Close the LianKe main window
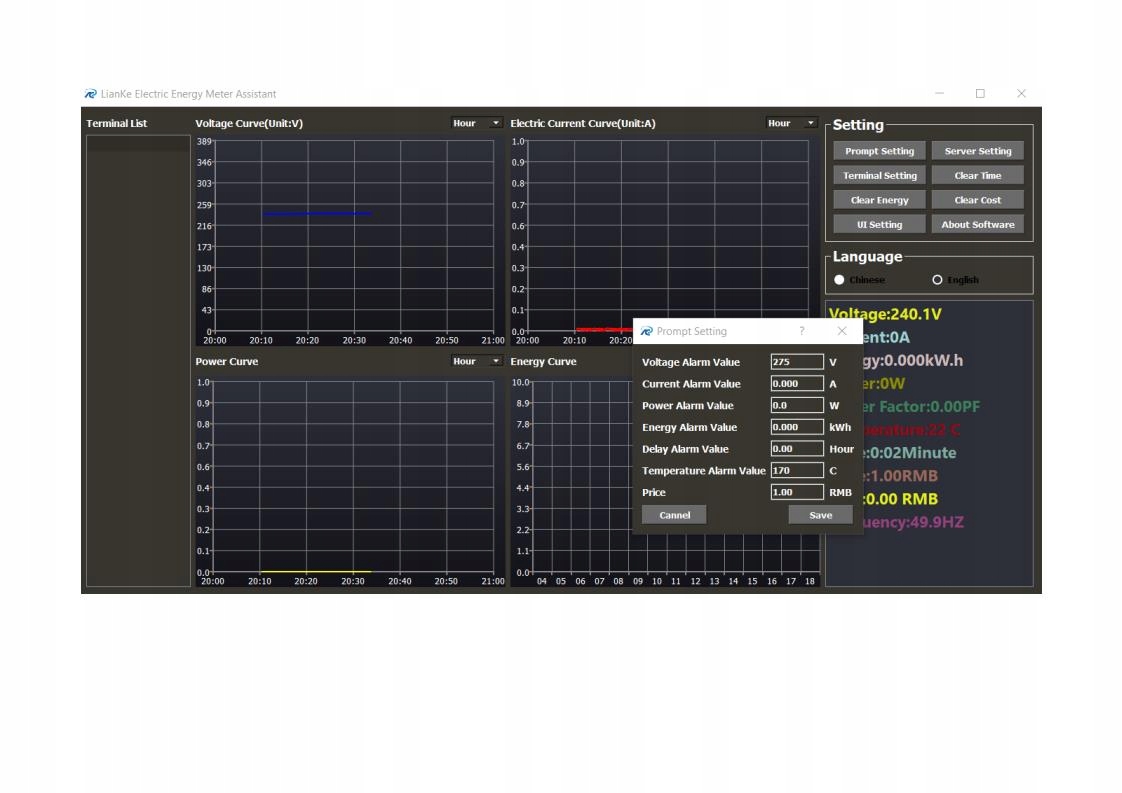The width and height of the screenshot is (1122, 793). 1021,94
